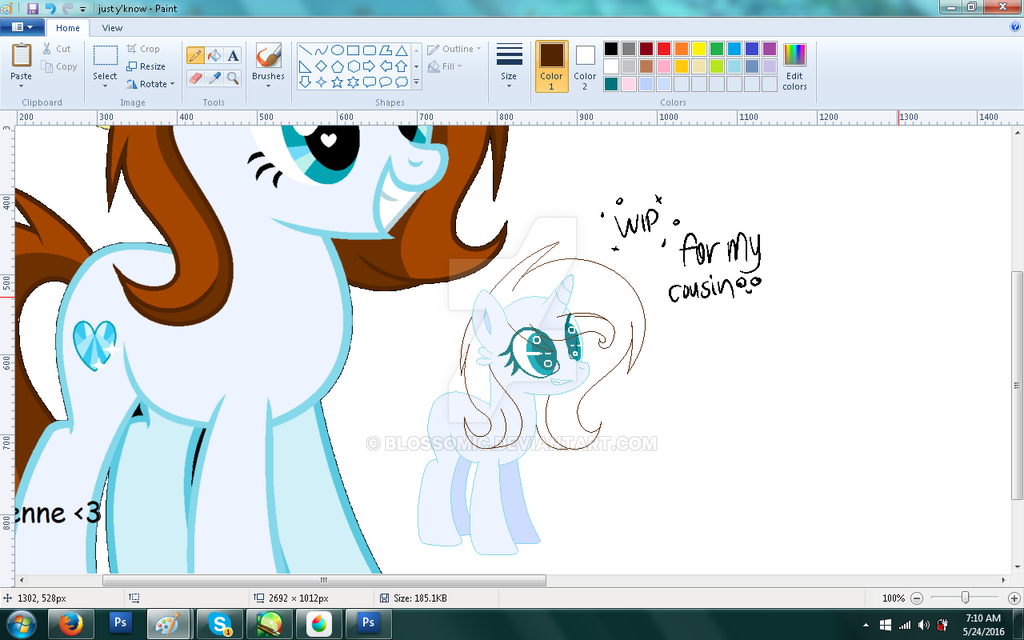1024x640 pixels.
Task: Choose the Oval shape
Action: [x=337, y=51]
